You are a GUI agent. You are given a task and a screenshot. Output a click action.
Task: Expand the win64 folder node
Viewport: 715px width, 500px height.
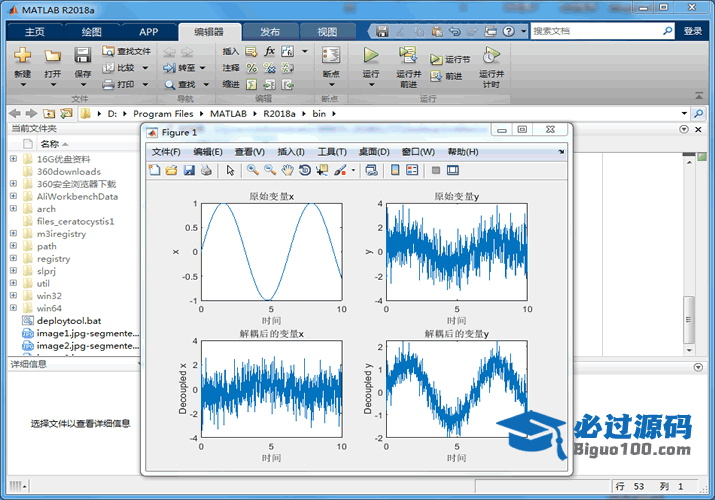pyautogui.click(x=13, y=308)
